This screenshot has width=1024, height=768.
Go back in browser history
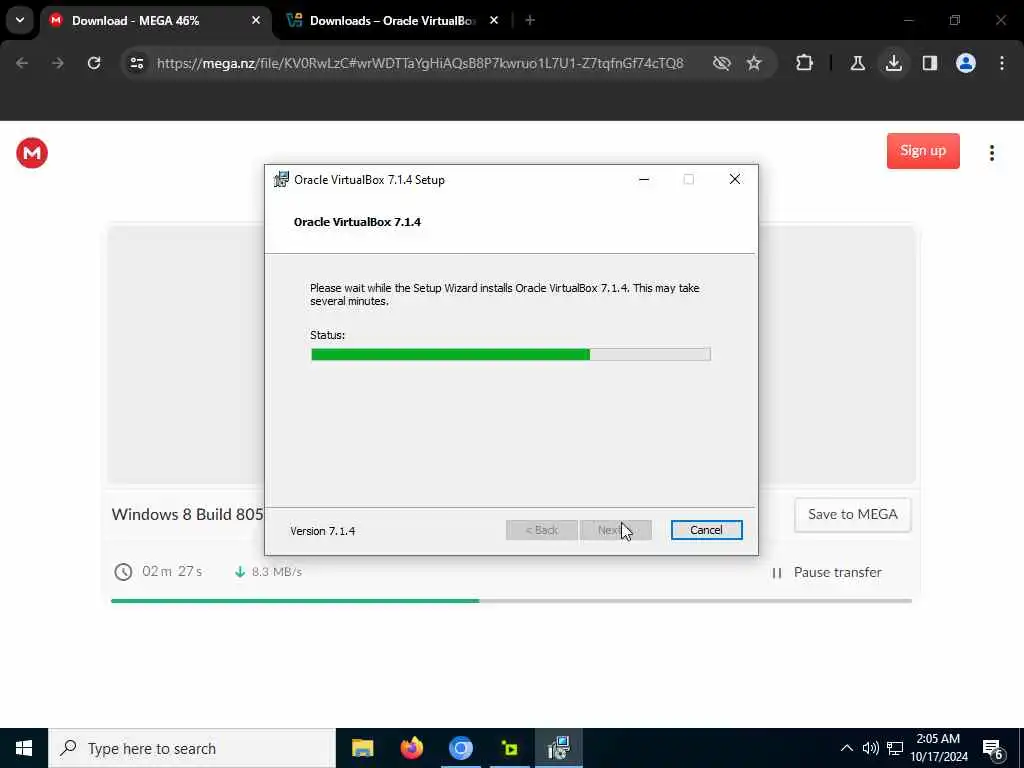[x=22, y=63]
